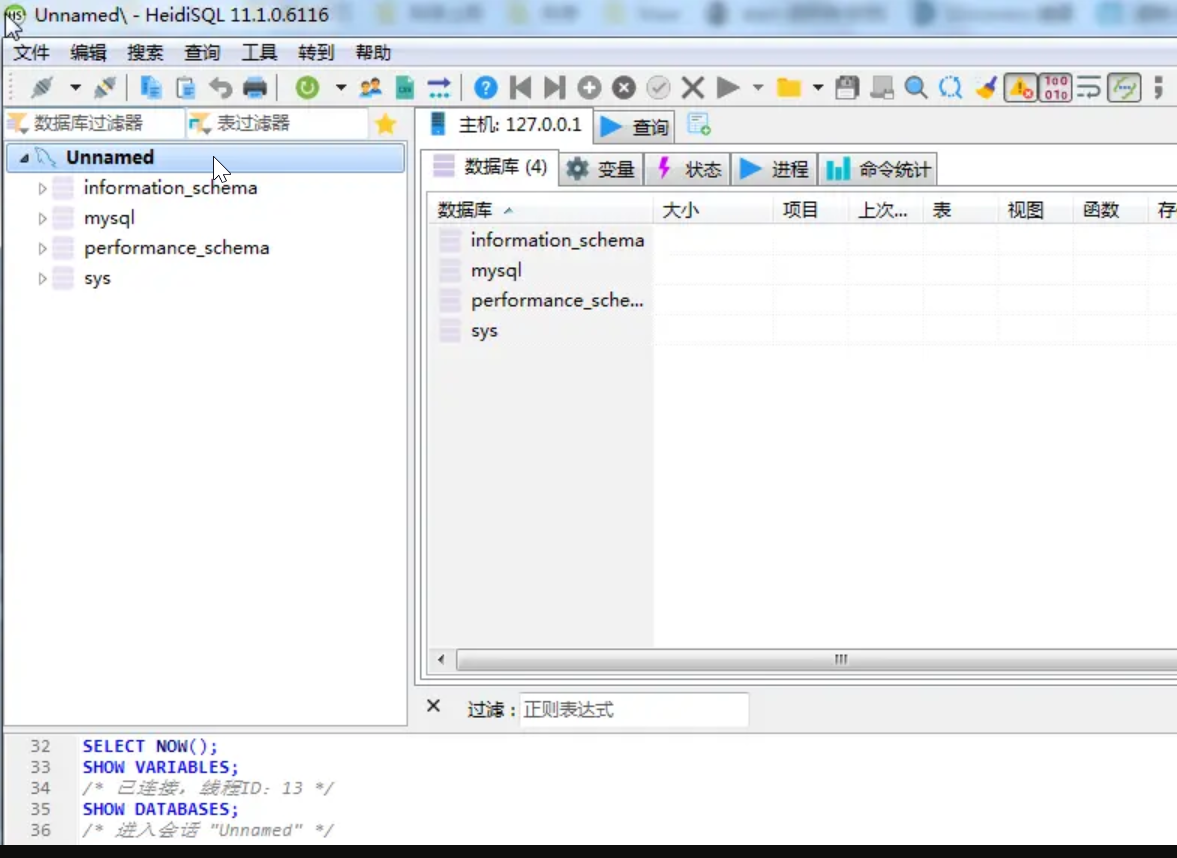Open the blue Help question mark icon
Viewport: 1177px width, 858px height.
pos(486,88)
